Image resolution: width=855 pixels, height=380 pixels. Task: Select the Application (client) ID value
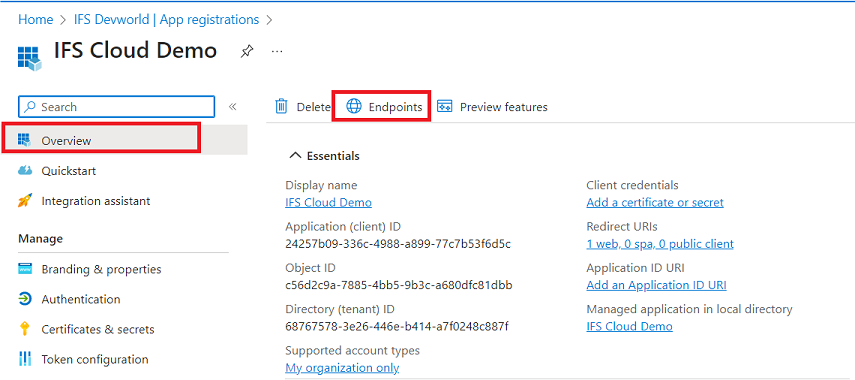tap(398, 243)
